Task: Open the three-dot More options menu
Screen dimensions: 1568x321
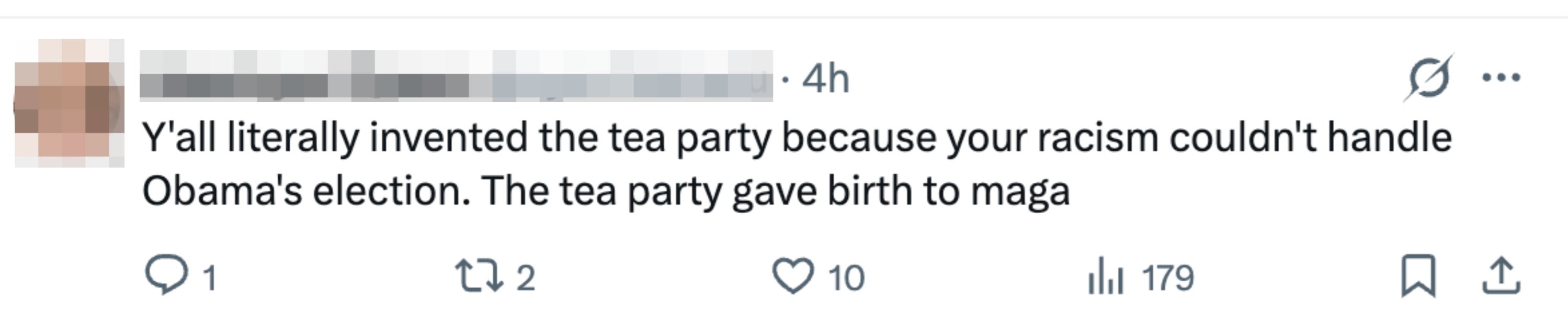Action: click(x=1501, y=78)
